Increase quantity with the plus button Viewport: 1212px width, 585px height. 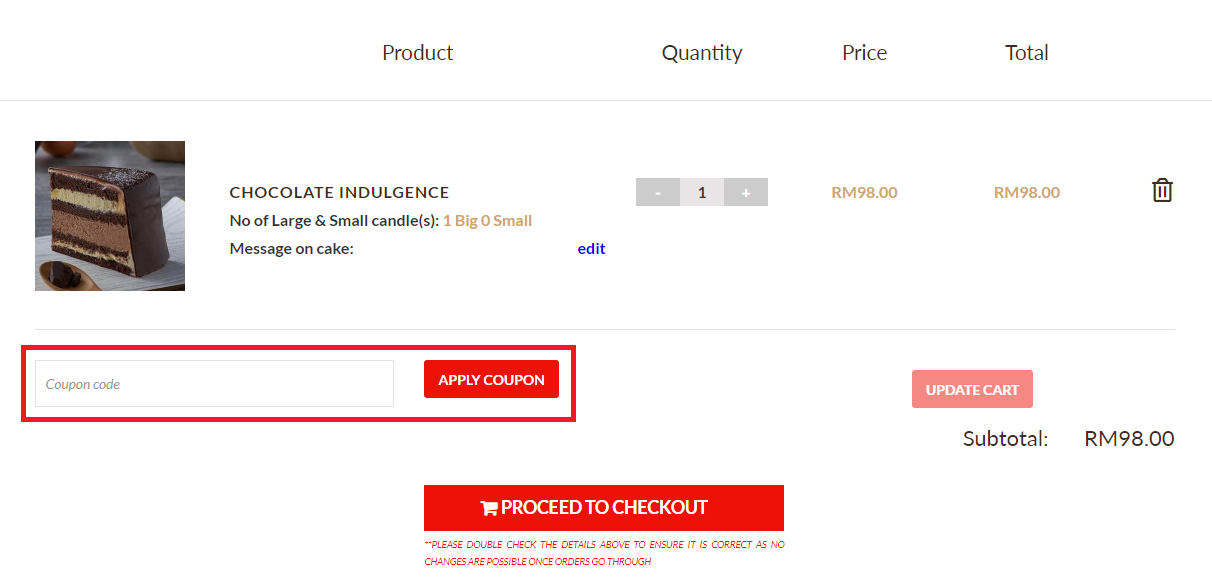pos(746,192)
